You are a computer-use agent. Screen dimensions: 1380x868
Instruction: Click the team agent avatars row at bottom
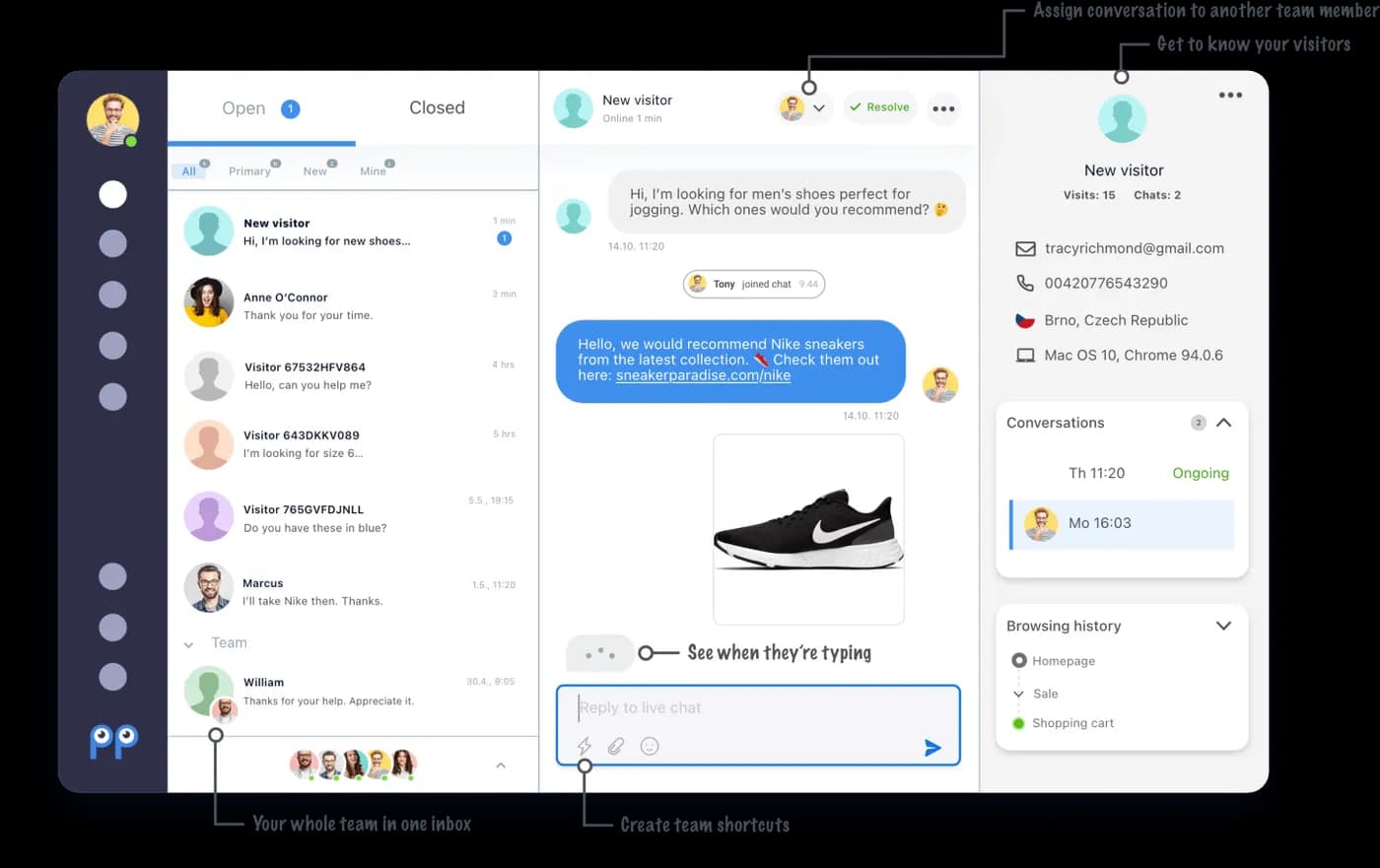pos(353,764)
